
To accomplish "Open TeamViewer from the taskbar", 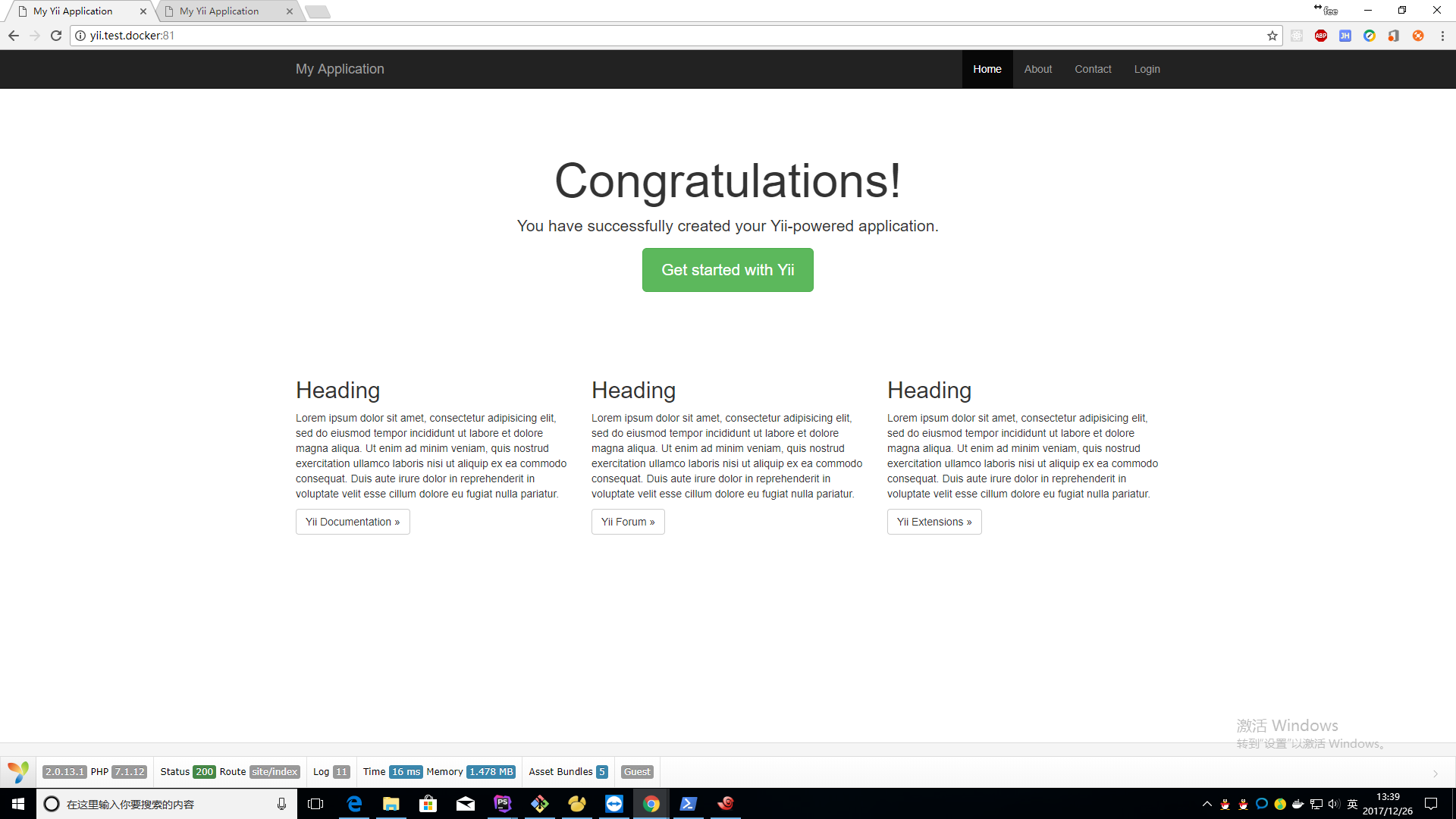I will click(x=614, y=804).
